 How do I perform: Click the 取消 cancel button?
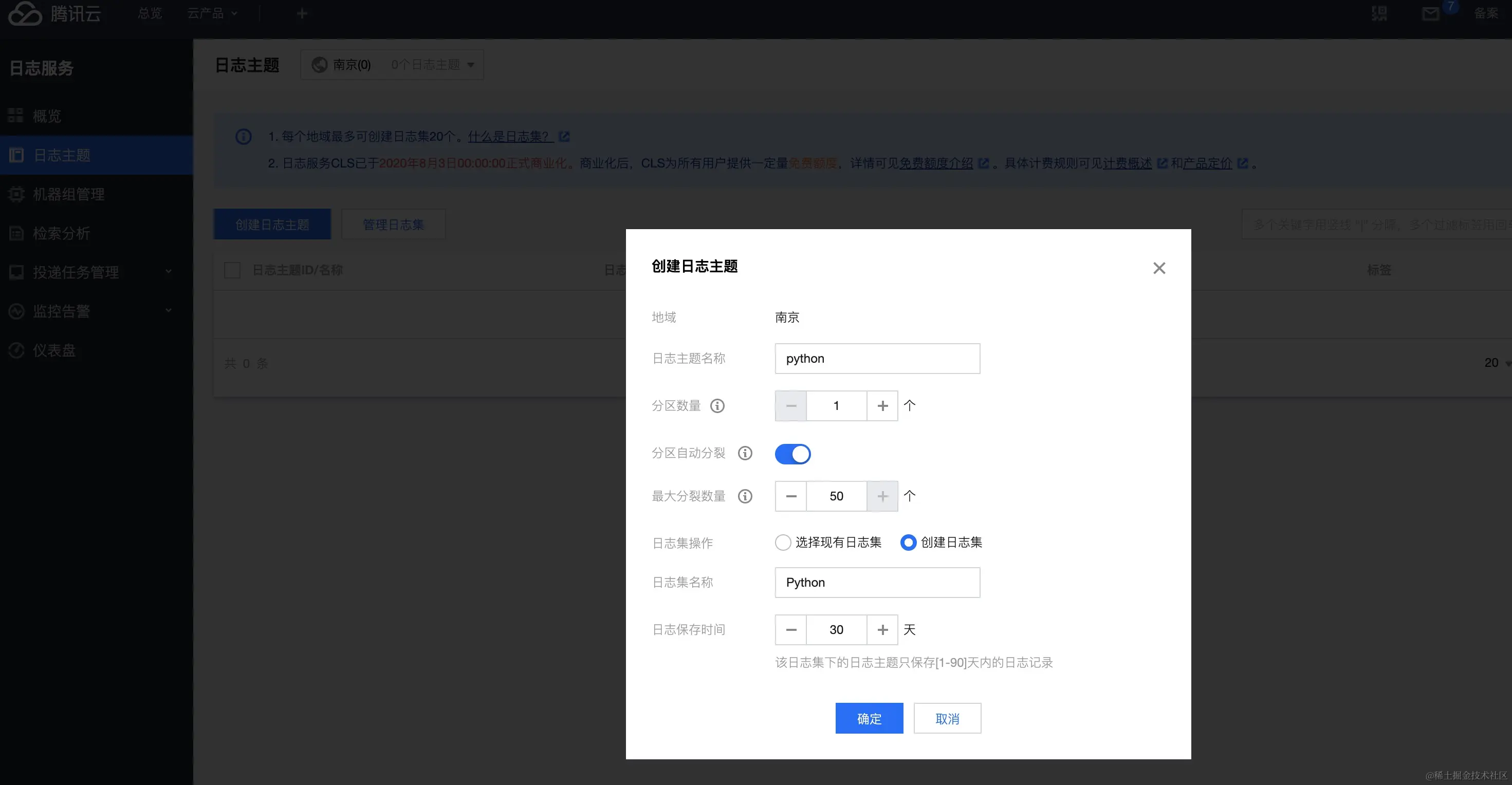[947, 719]
